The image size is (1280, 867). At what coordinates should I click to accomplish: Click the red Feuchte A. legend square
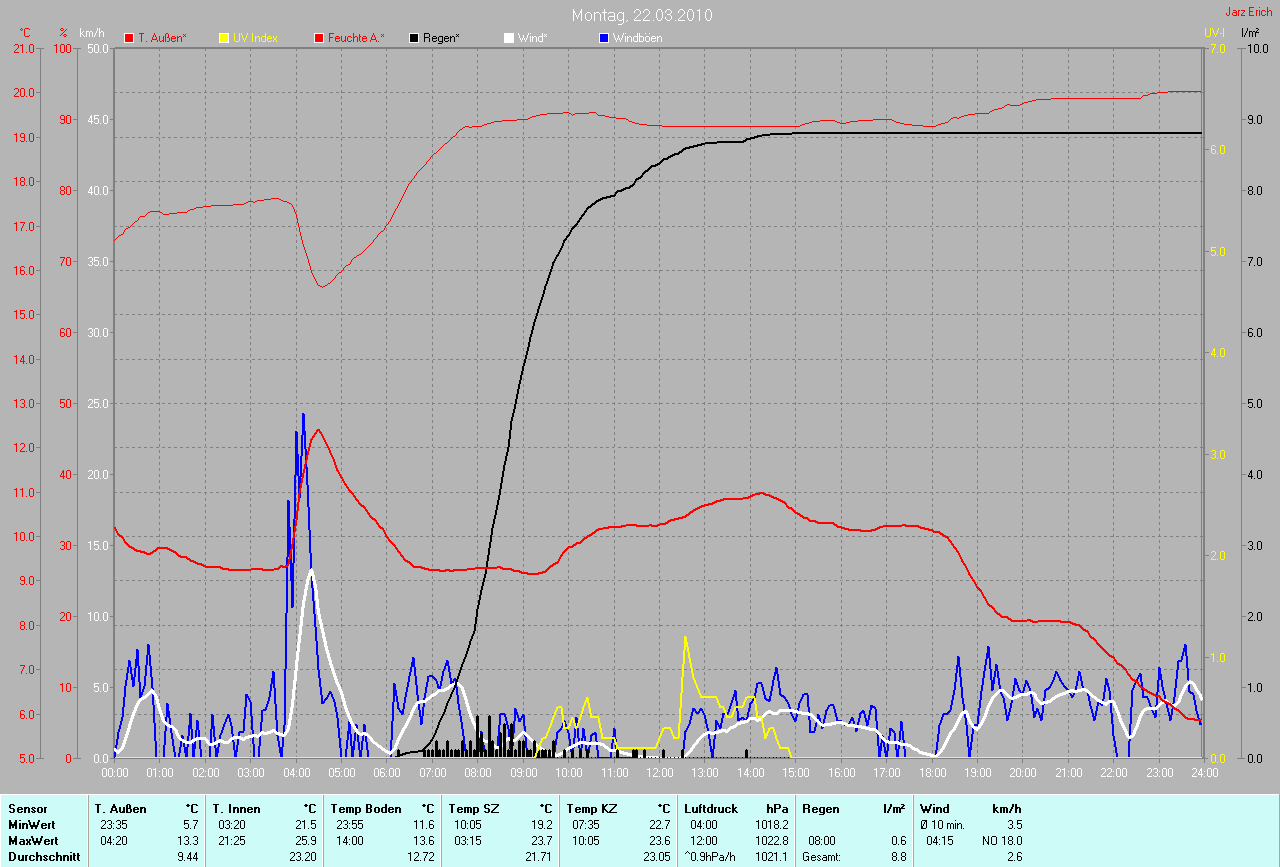[x=319, y=38]
